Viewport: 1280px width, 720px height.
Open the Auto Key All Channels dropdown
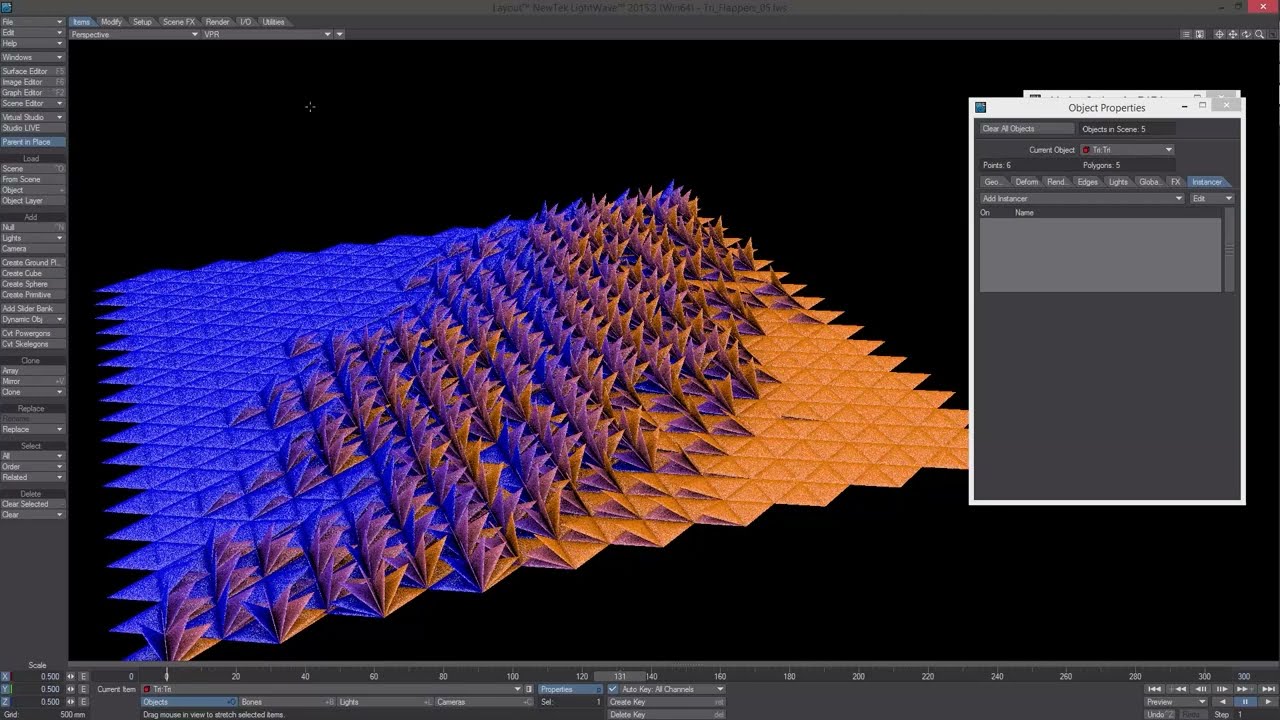pos(672,689)
